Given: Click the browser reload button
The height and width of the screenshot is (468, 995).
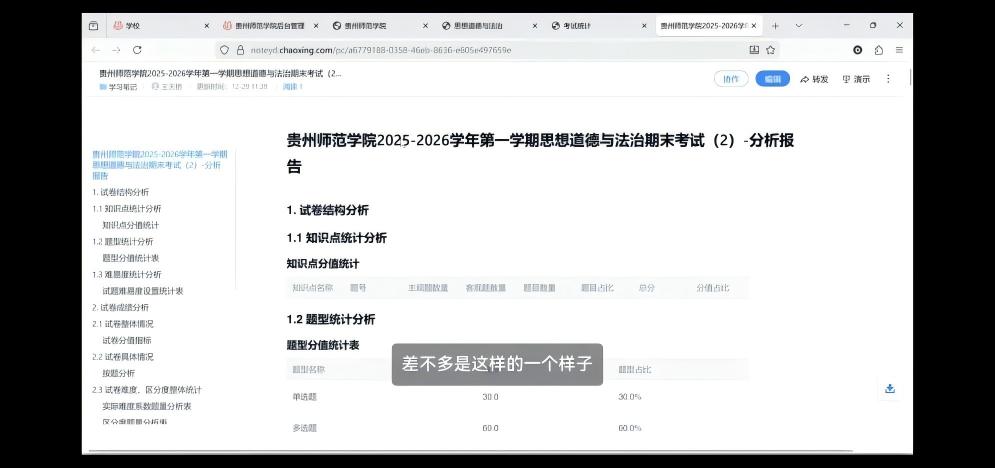Looking at the screenshot, I should point(137,50).
